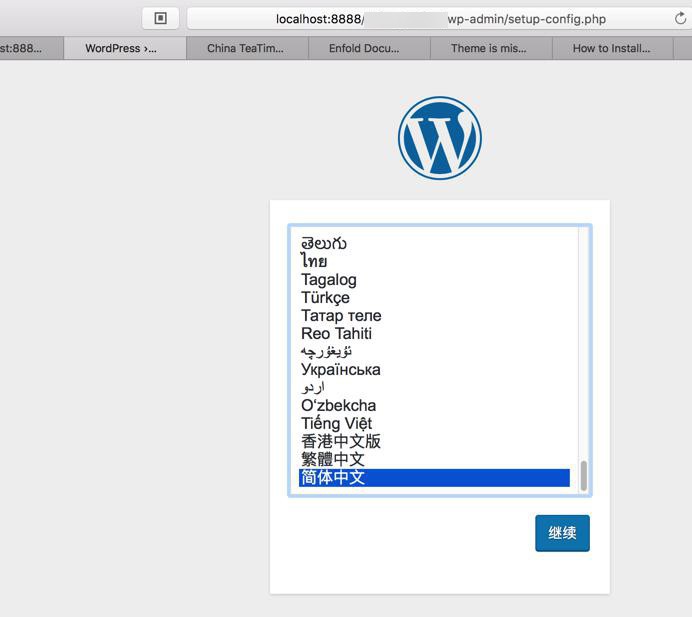
Task: Open the partially hidden st:888... tab
Action: point(31,48)
